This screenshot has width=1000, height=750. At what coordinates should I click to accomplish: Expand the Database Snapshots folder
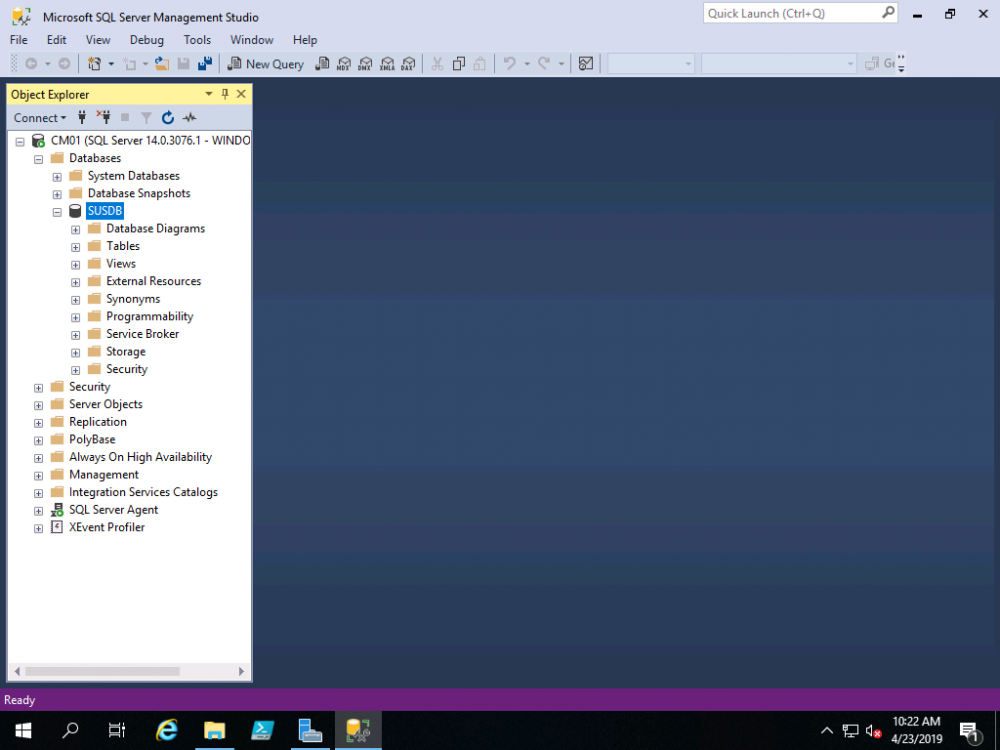[x=57, y=194]
